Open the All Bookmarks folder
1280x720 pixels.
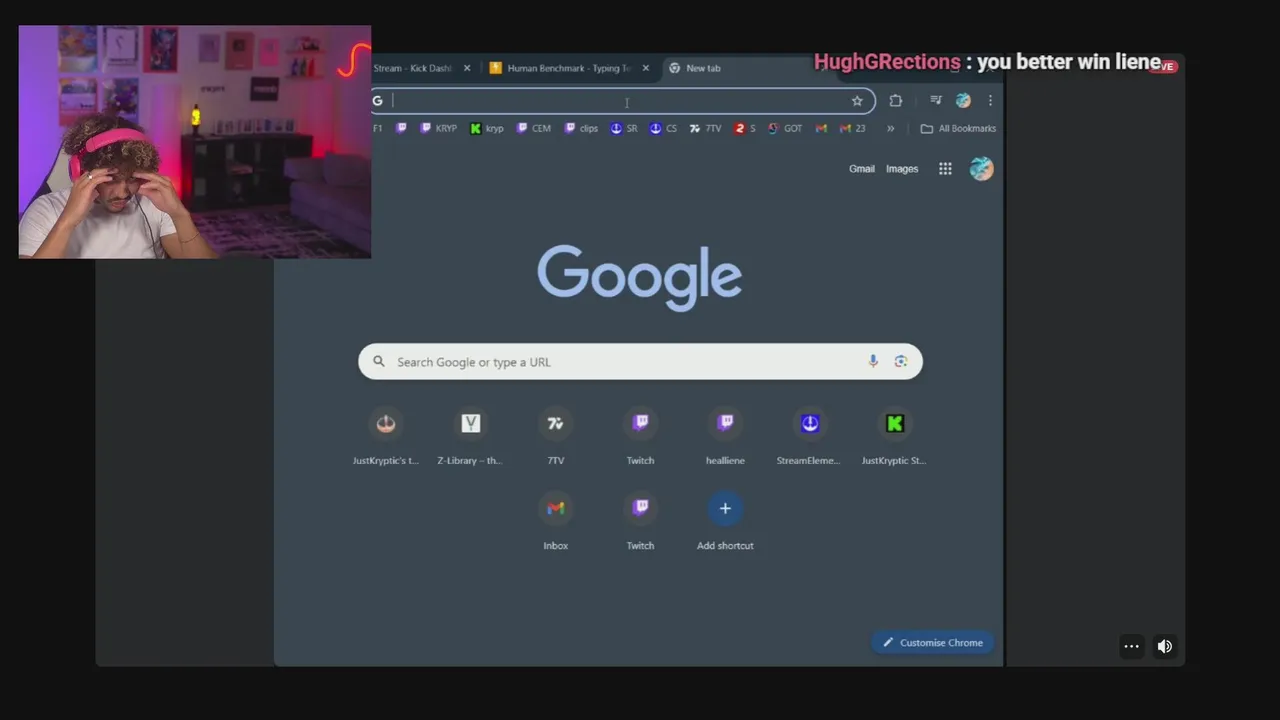pyautogui.click(x=958, y=129)
